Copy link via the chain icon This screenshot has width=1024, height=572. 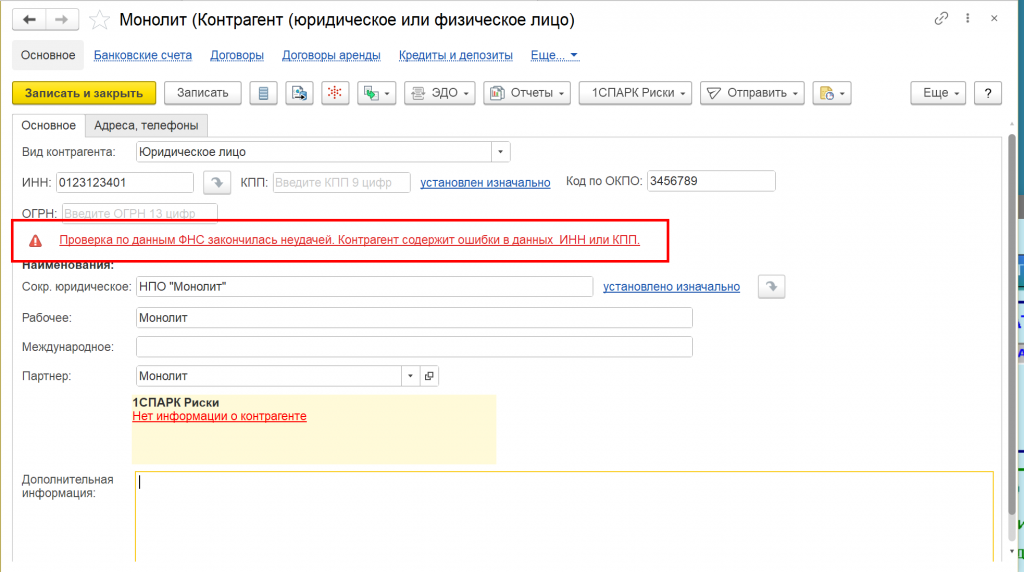point(941,19)
